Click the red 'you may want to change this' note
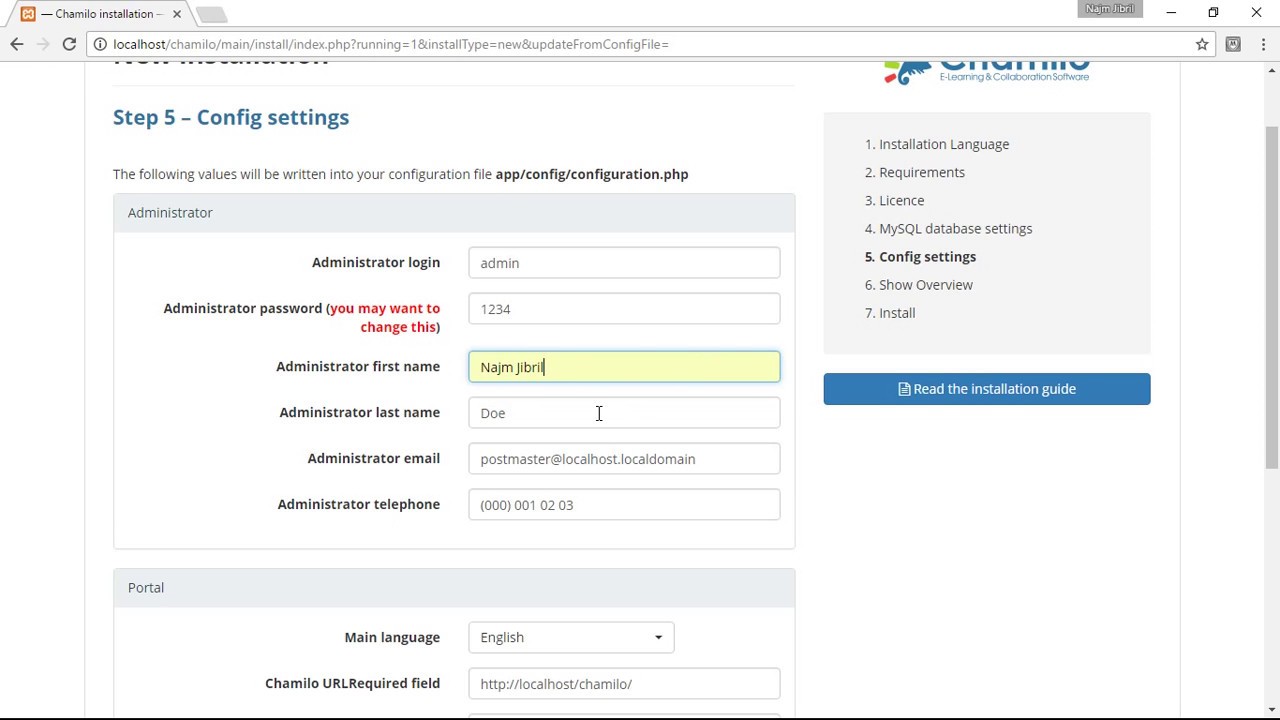The width and height of the screenshot is (1280, 720). click(385, 317)
